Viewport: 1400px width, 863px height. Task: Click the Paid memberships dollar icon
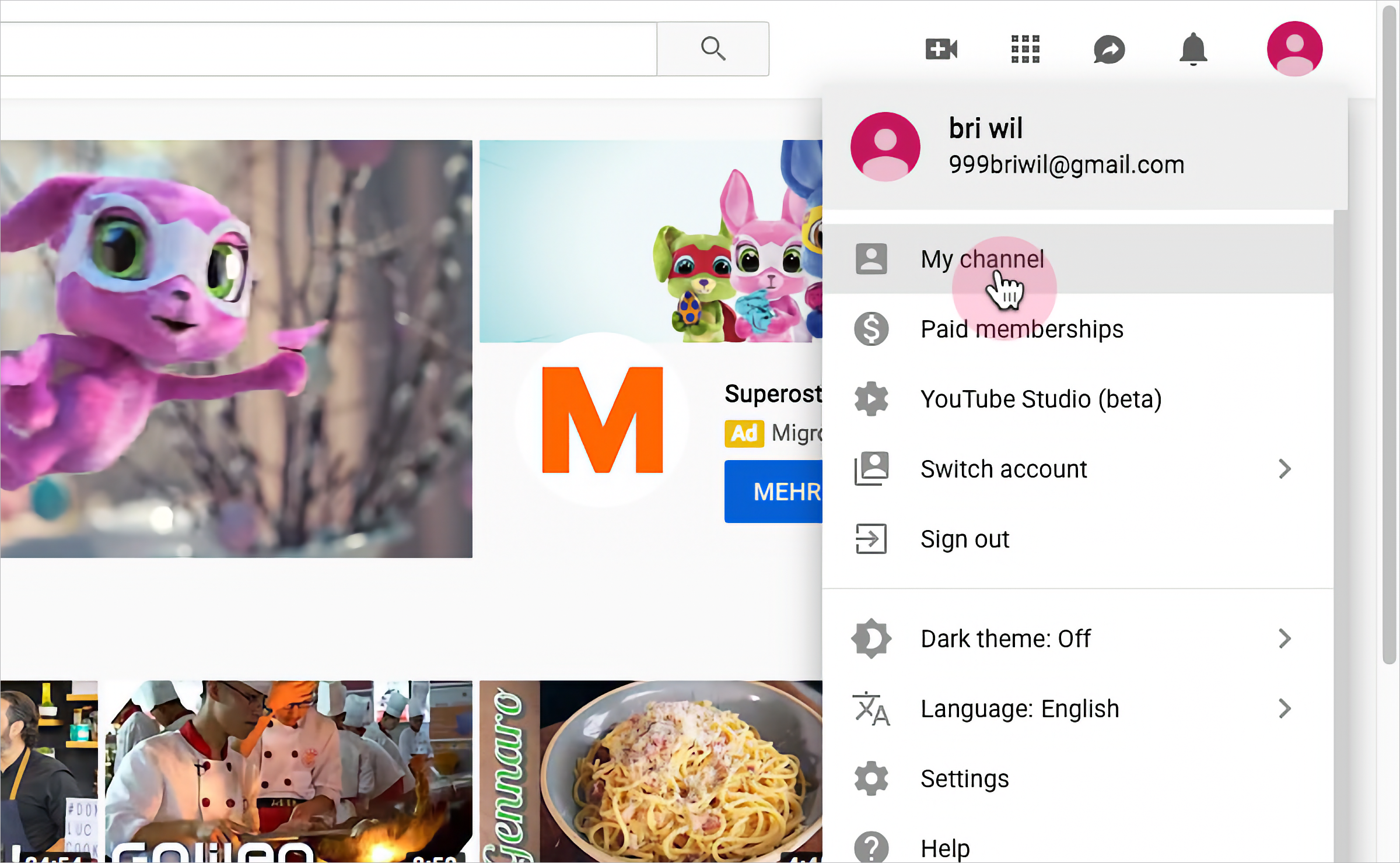point(871,329)
